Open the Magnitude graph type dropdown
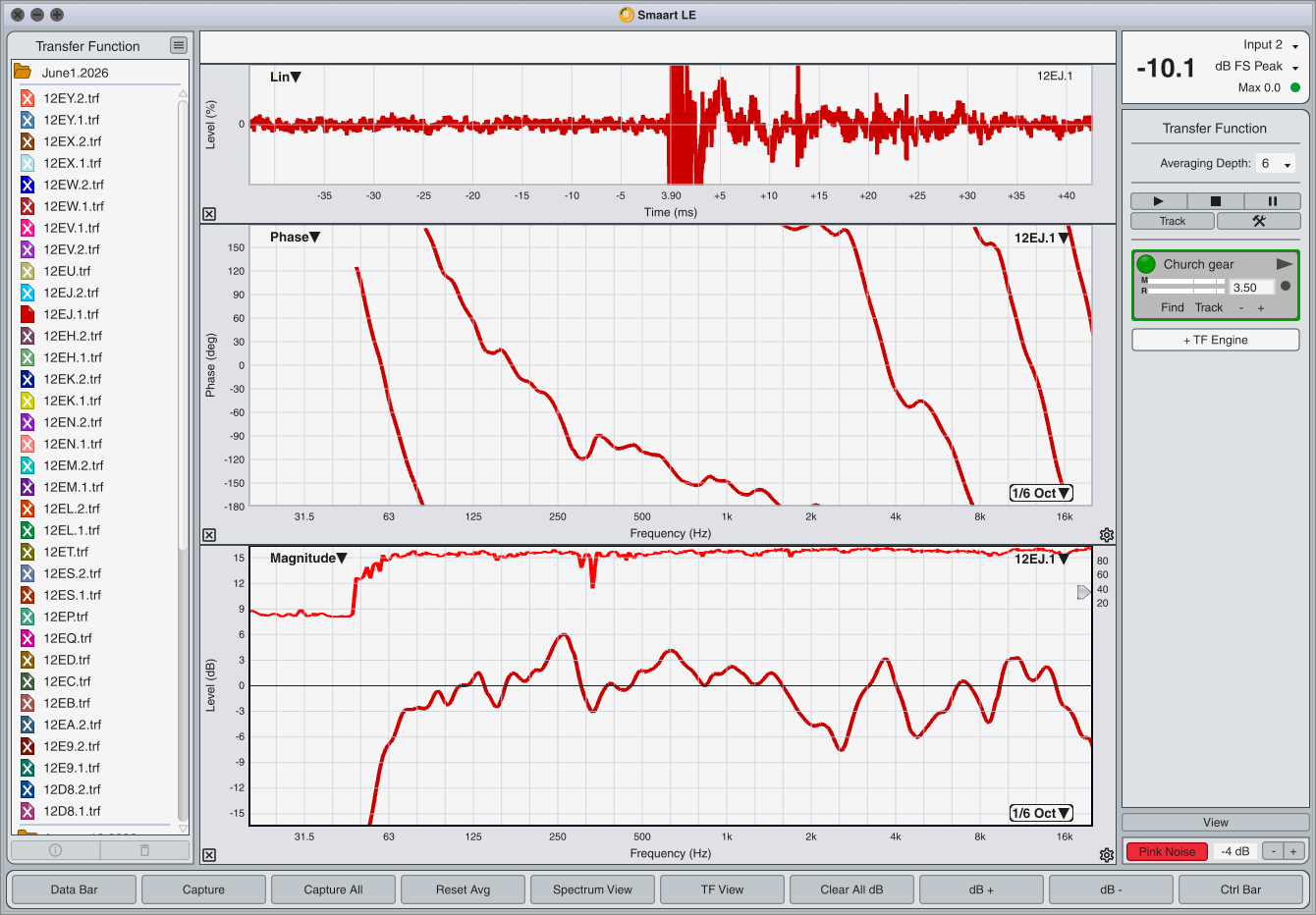The image size is (1316, 915). pos(308,558)
